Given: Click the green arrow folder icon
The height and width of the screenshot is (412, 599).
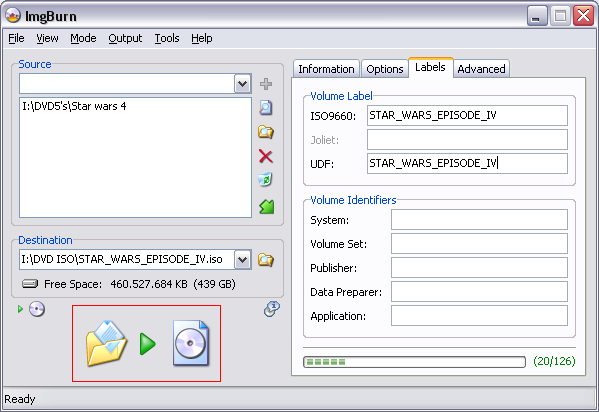Looking at the screenshot, I should (267, 206).
